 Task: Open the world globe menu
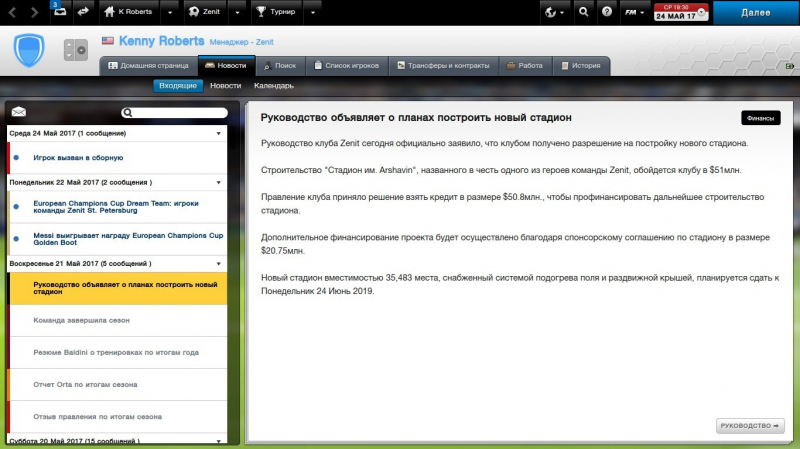tap(554, 12)
